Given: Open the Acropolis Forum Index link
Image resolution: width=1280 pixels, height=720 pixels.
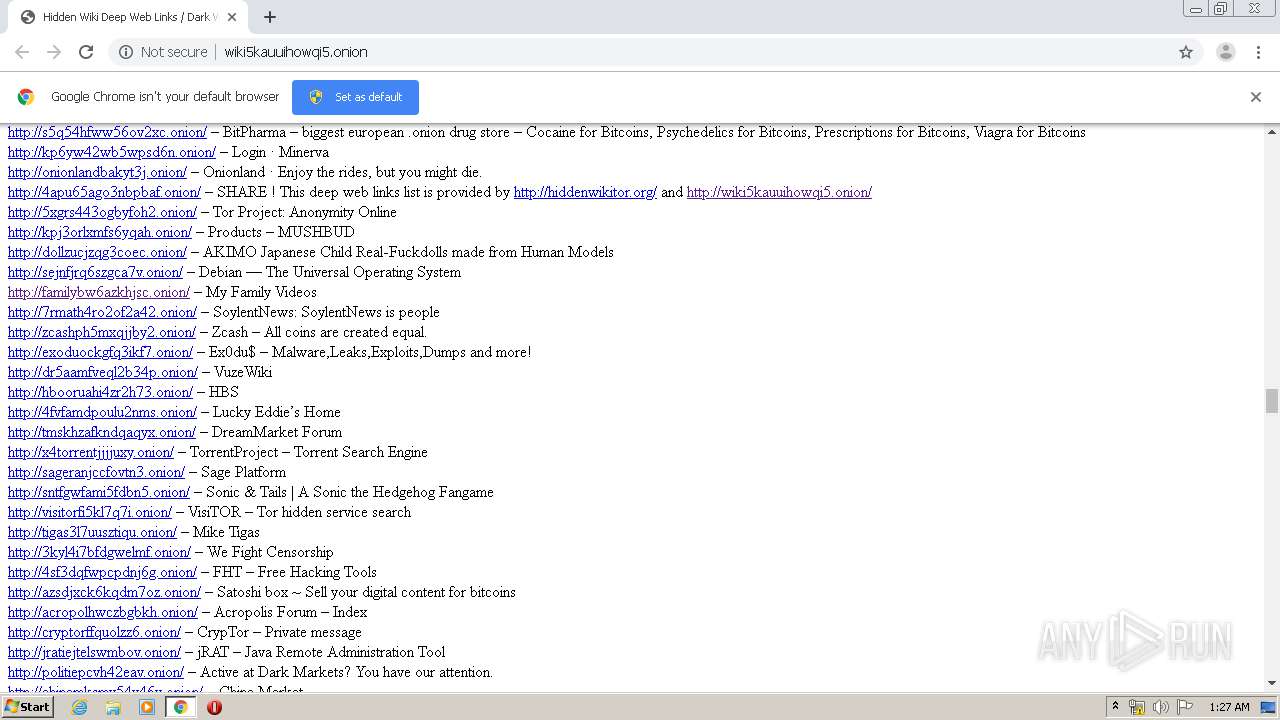Looking at the screenshot, I should point(103,612).
